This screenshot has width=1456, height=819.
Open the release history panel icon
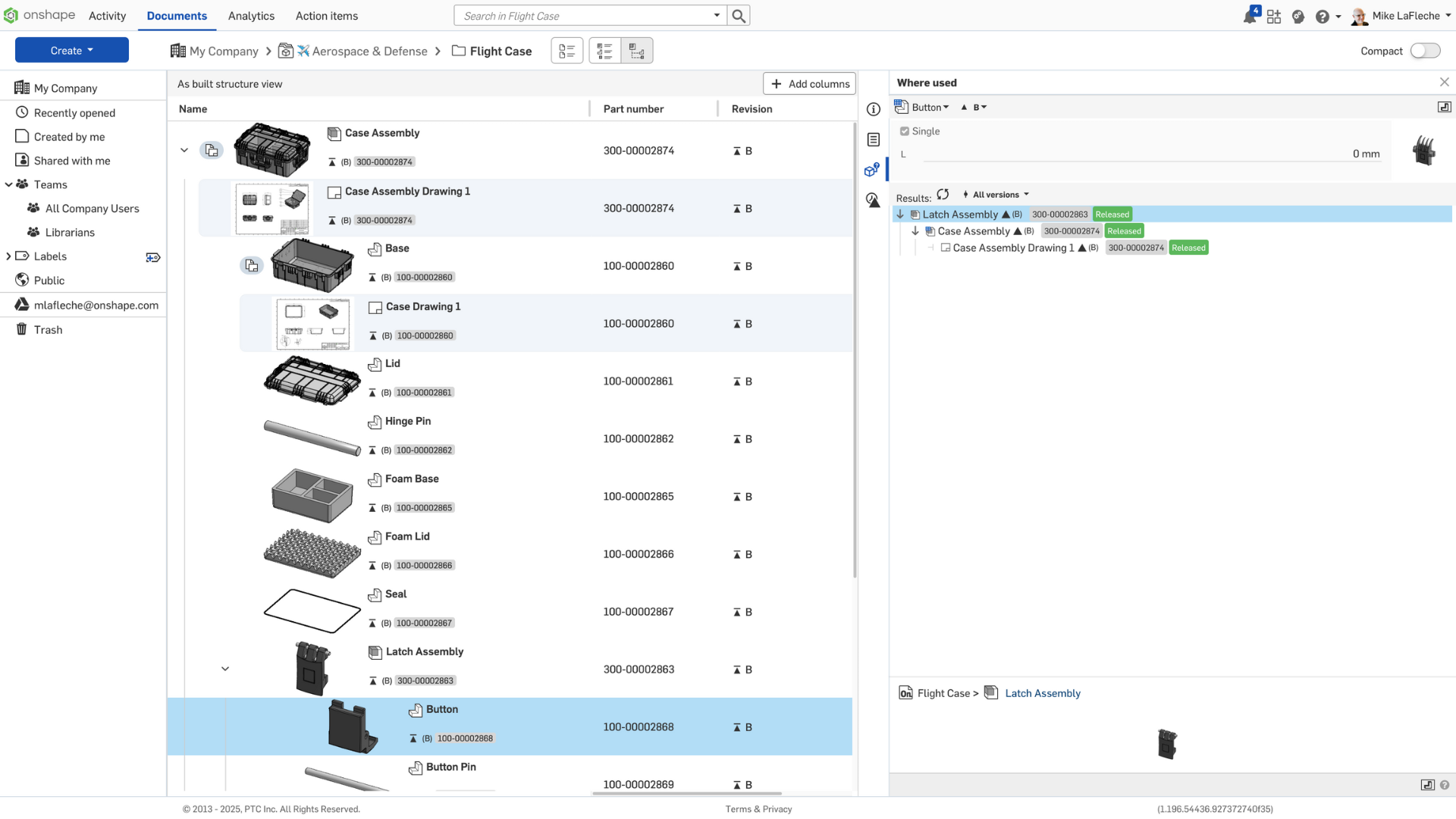pos(873,201)
